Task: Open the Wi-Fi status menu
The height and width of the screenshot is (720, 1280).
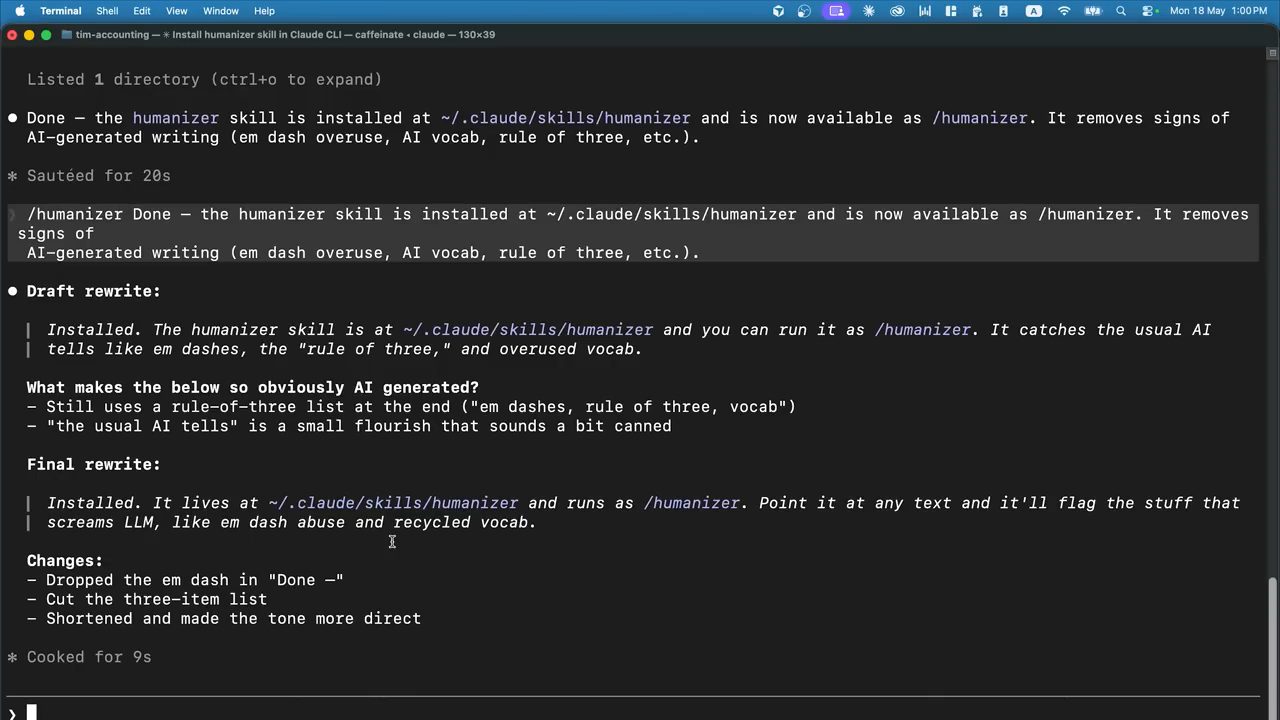Action: click(x=1064, y=11)
